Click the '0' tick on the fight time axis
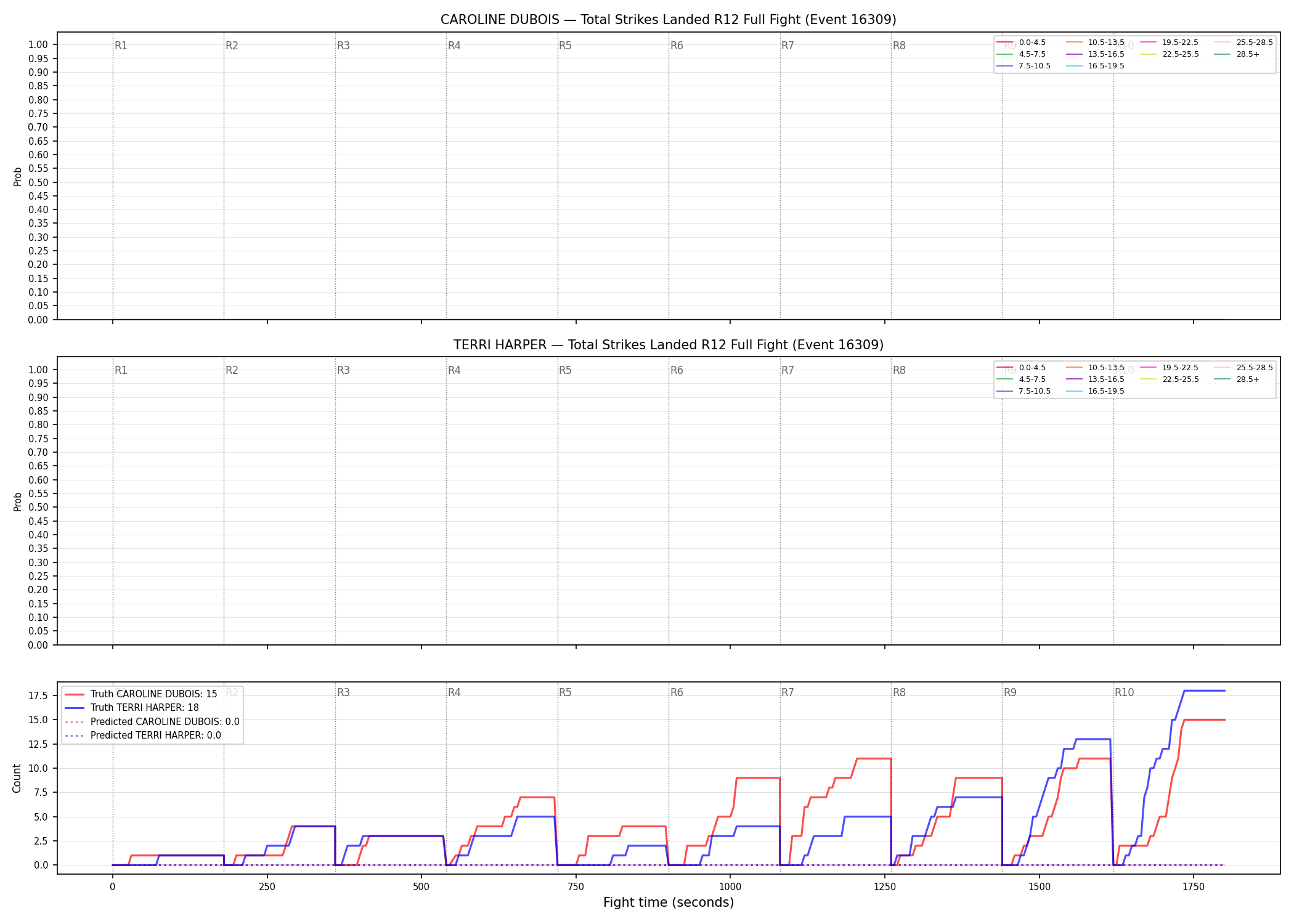The height and width of the screenshot is (924, 1294). click(112, 887)
